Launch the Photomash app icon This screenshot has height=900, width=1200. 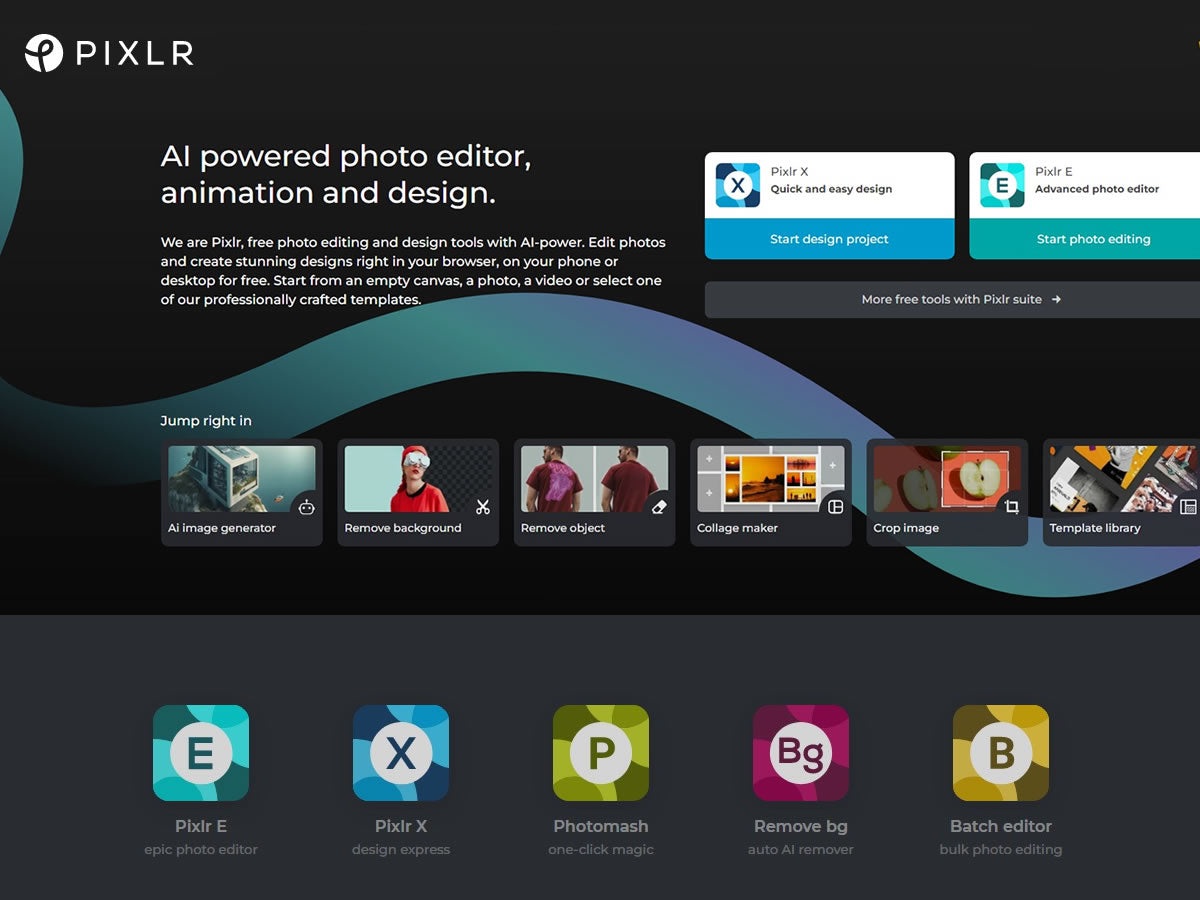(x=601, y=753)
